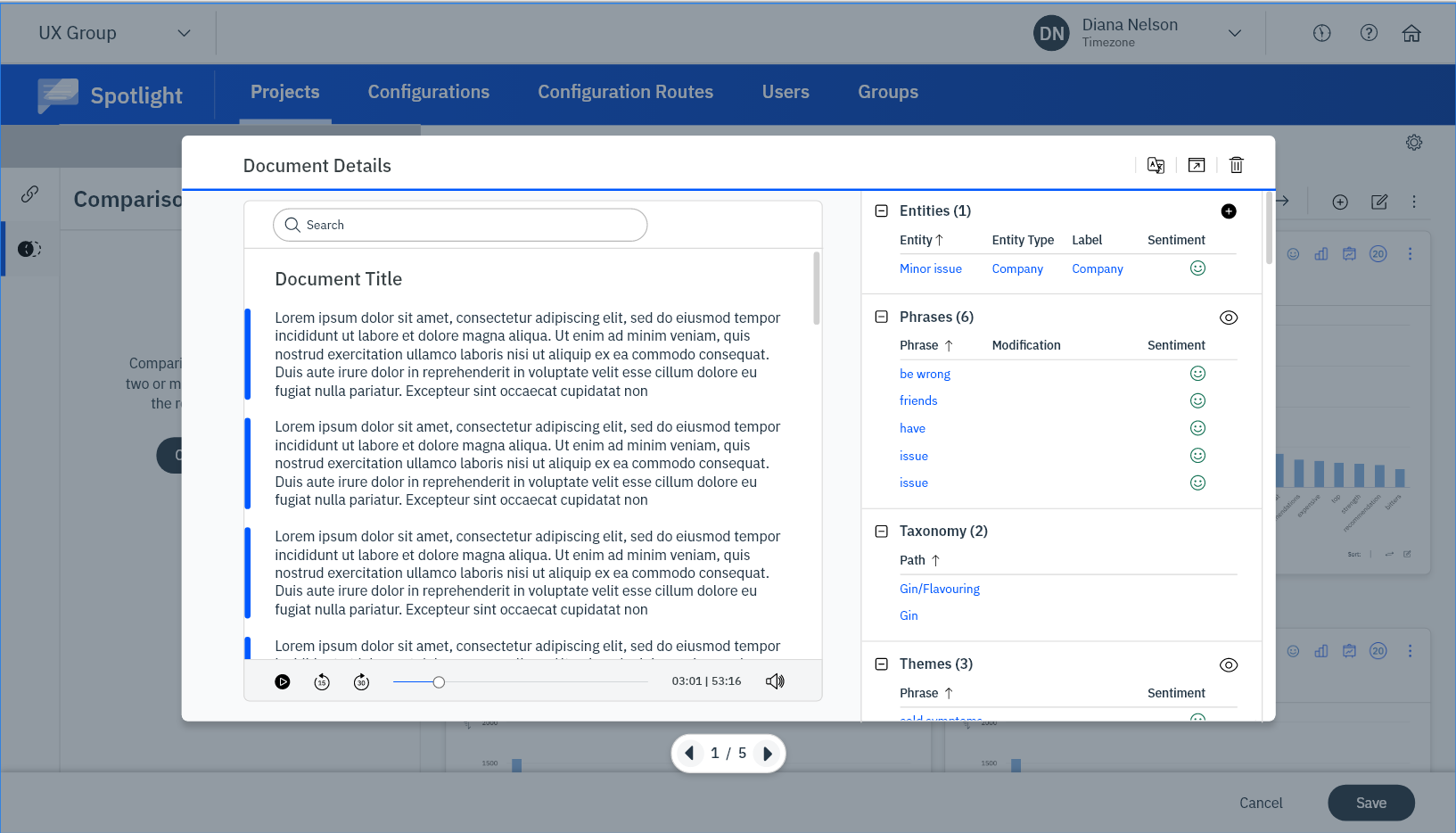Click the document Search field
The width and height of the screenshot is (1456, 833).
point(460,225)
